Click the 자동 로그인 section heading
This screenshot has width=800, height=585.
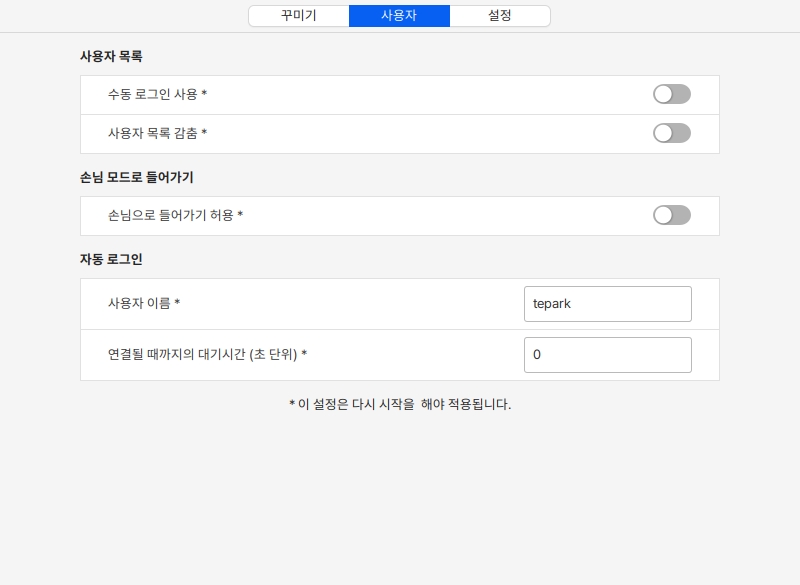click(x=111, y=259)
